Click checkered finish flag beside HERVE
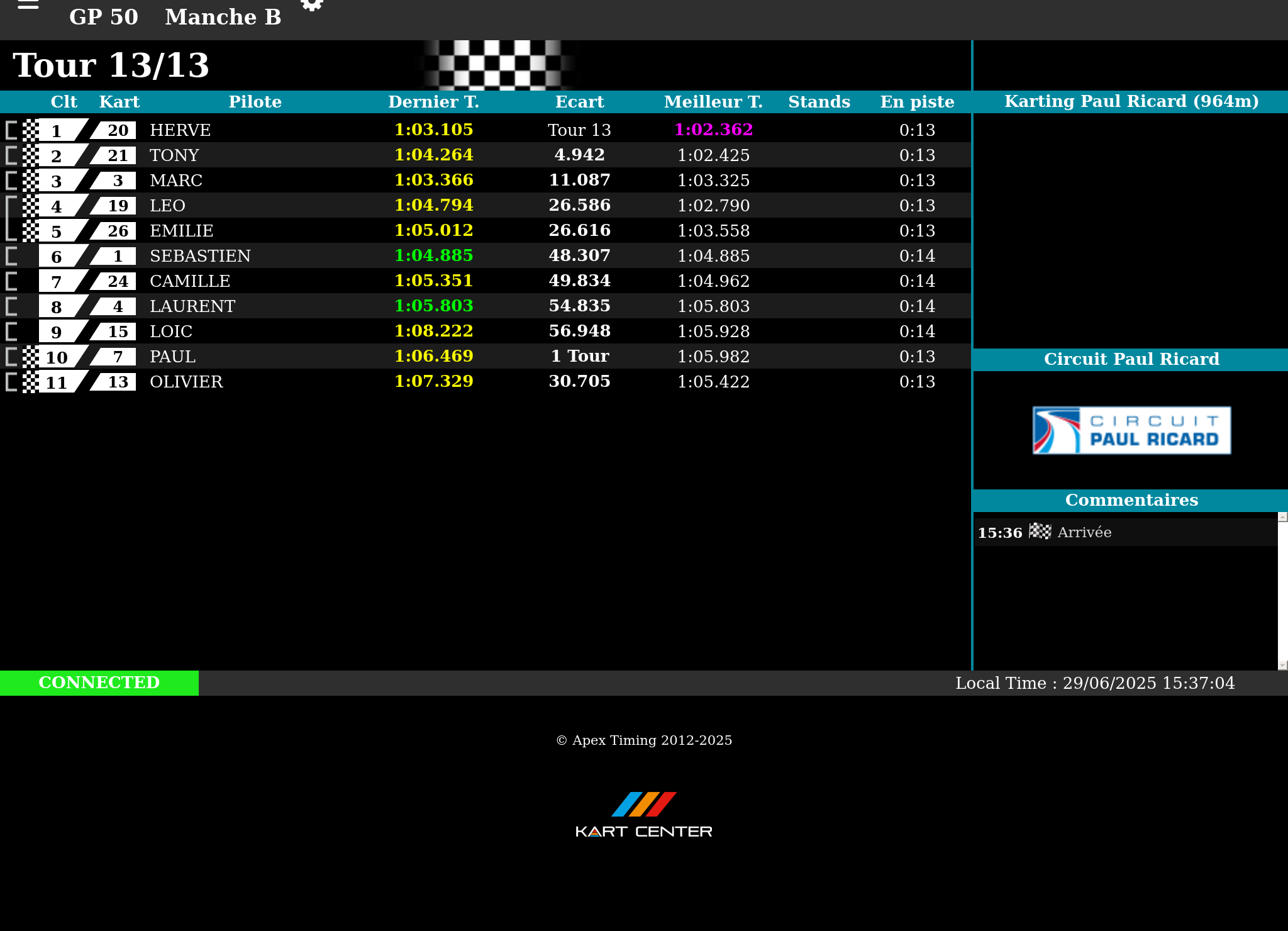The image size is (1288, 931). 30,130
